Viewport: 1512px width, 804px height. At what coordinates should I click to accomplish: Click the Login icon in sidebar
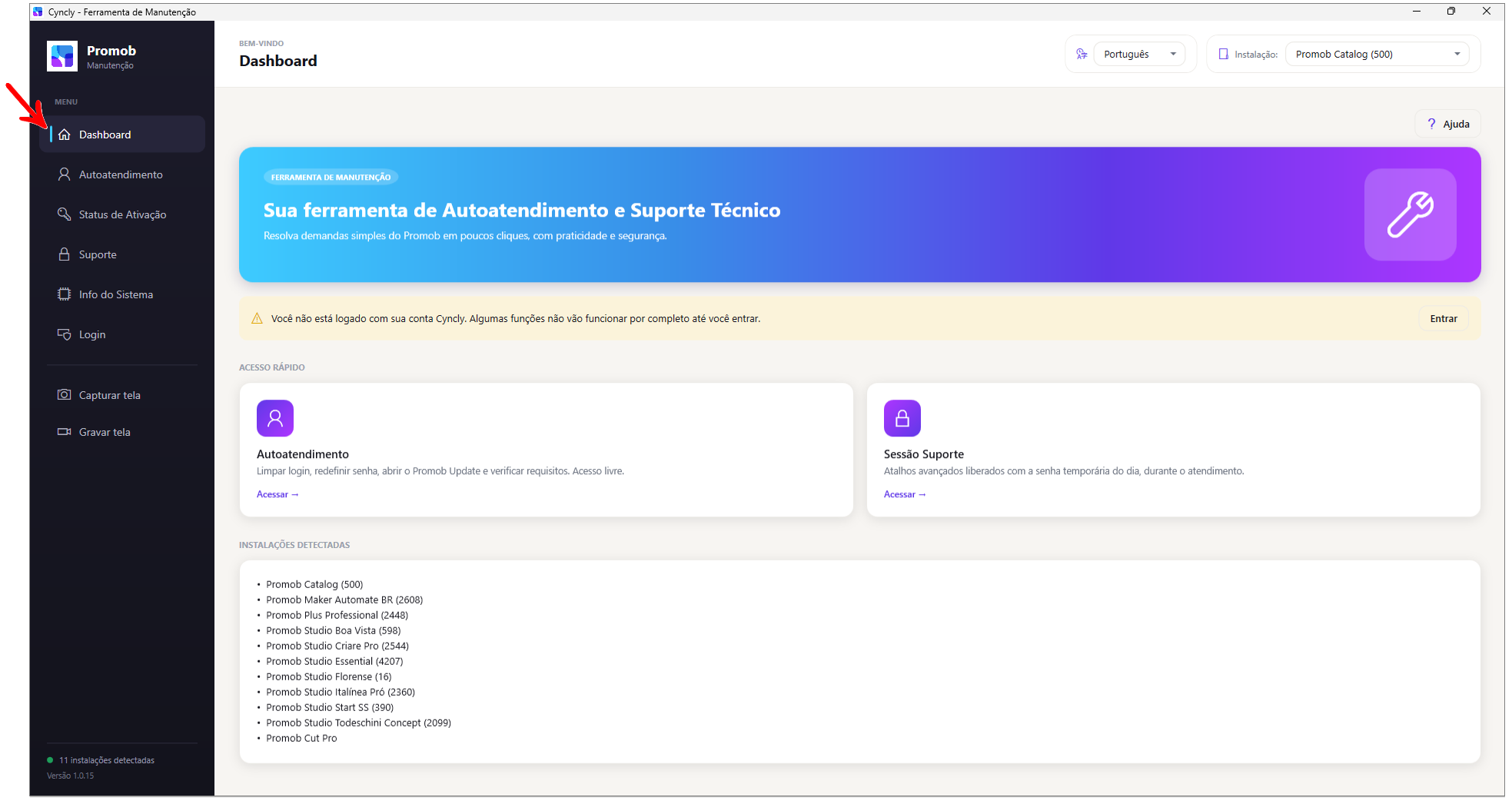[65, 334]
